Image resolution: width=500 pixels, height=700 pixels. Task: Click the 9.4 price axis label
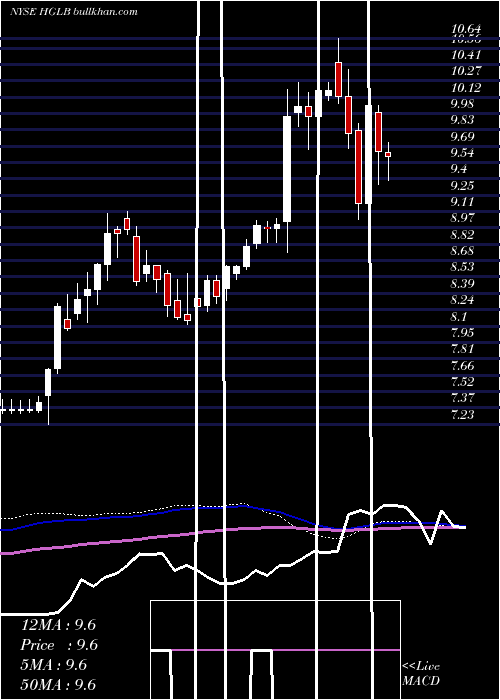[459, 169]
